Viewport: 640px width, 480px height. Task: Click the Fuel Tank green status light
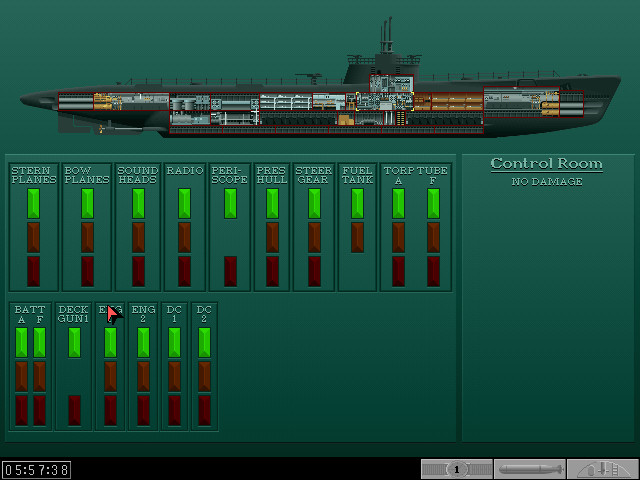[357, 203]
